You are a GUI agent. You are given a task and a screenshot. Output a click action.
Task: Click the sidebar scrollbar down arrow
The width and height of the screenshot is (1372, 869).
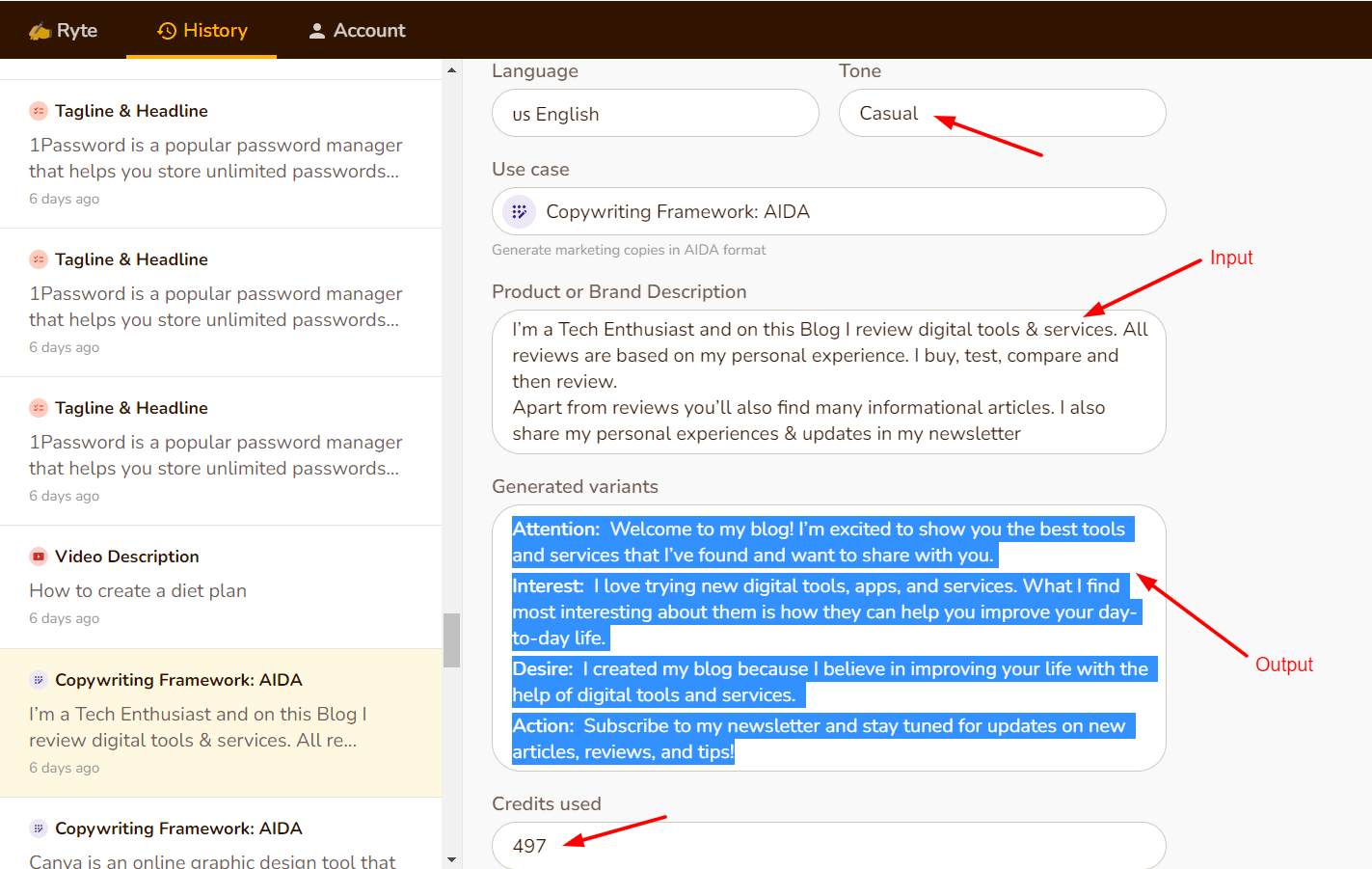[451, 859]
